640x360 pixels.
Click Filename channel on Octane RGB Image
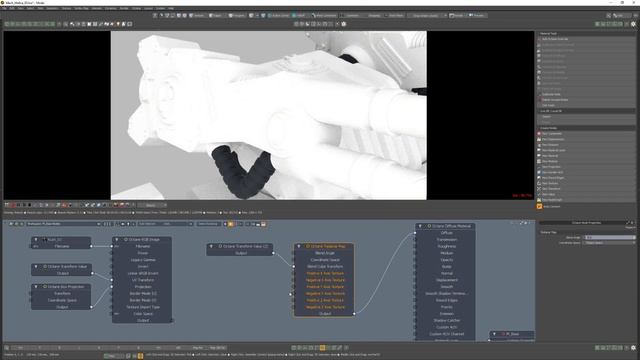tap(142, 247)
